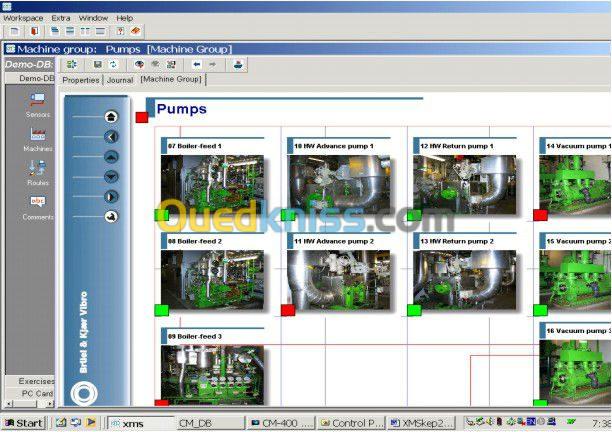
Task: Open Sensors in the left sidebar
Action: [x=38, y=105]
